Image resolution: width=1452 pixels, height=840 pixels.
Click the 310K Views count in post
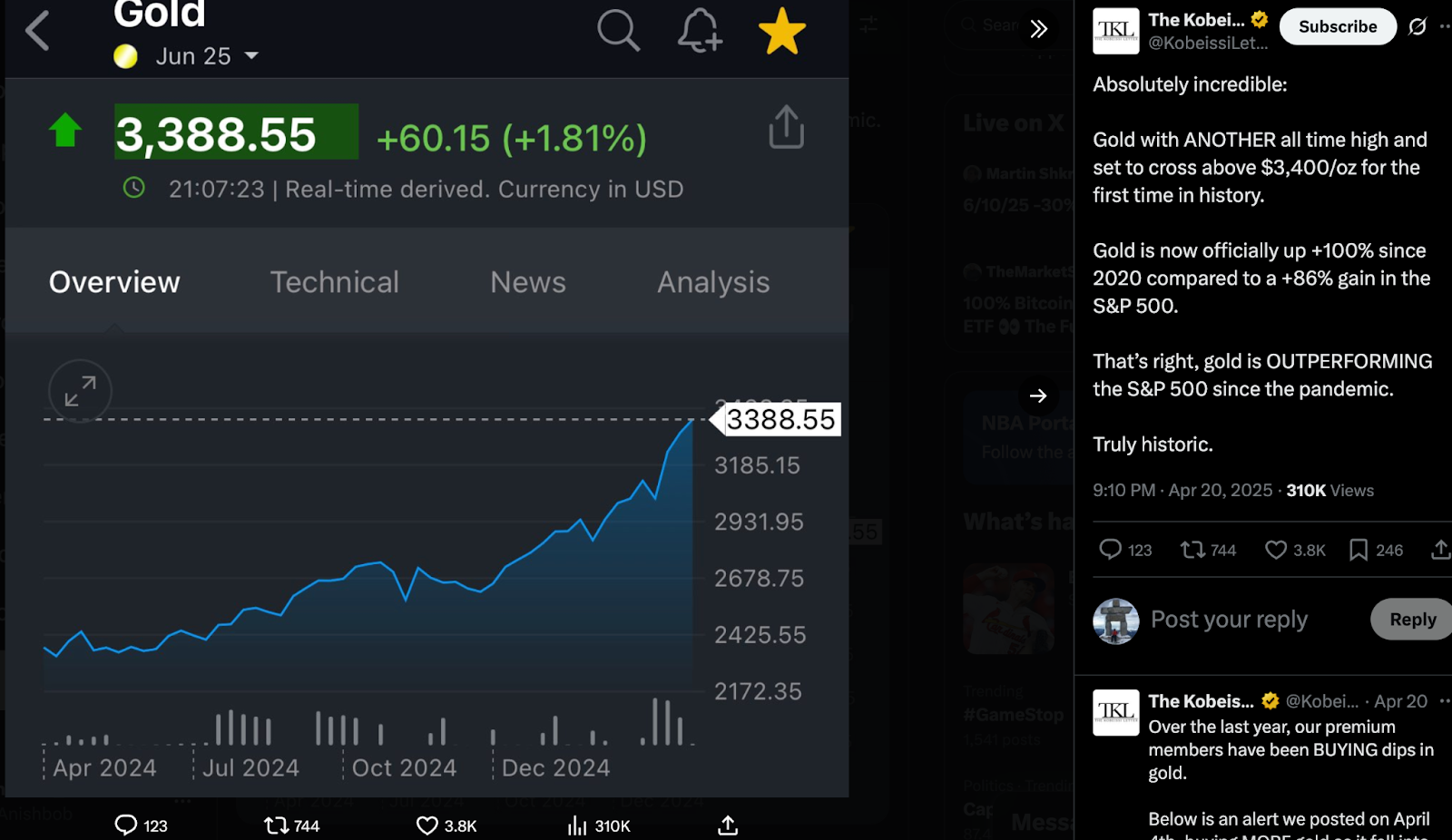tap(1329, 491)
